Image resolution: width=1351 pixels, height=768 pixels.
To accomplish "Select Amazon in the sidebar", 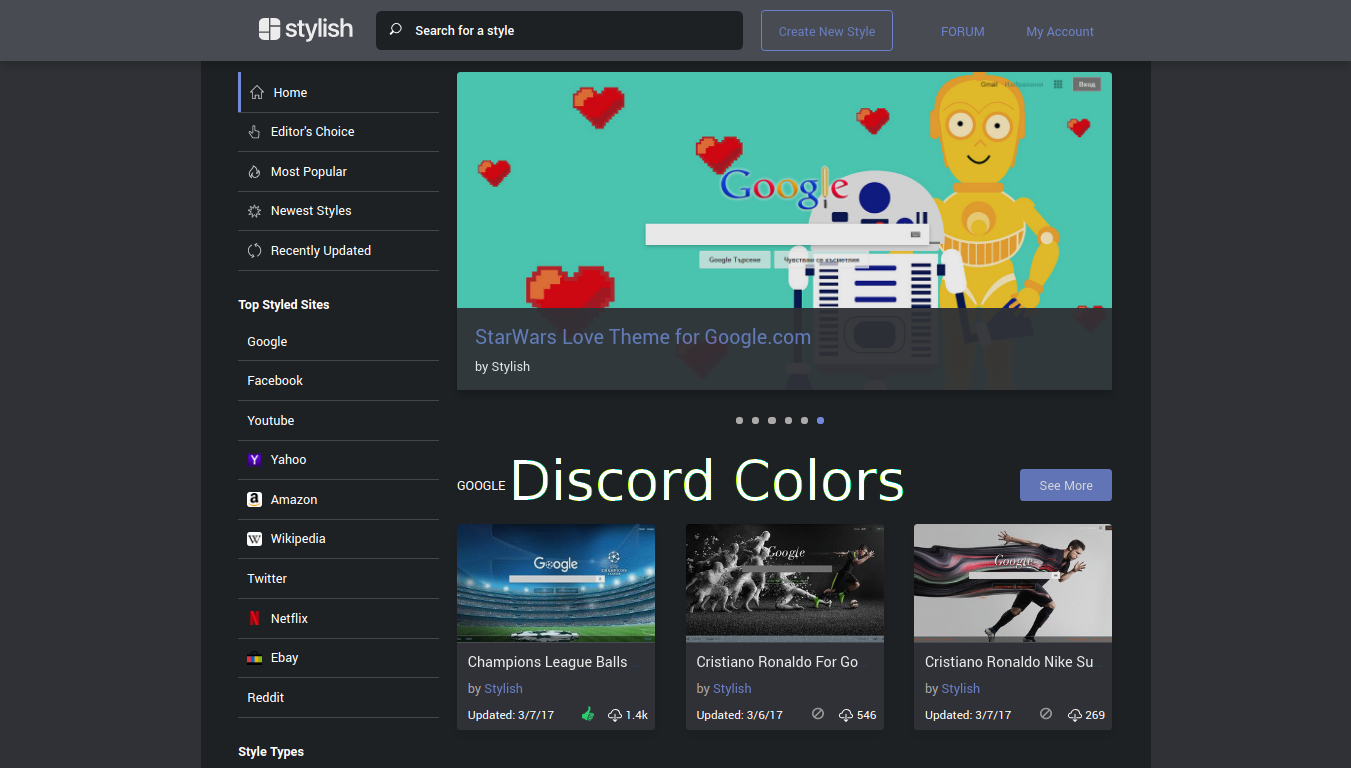I will [338, 499].
